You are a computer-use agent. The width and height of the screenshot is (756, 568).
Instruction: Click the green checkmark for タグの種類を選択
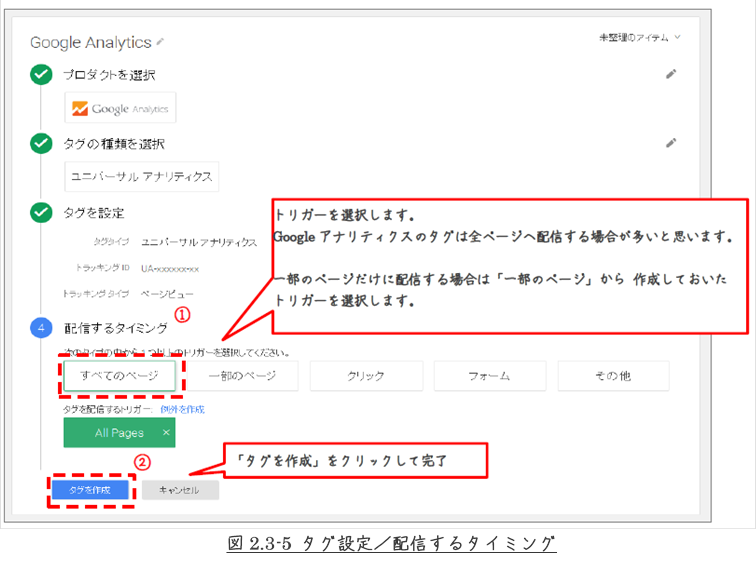(41, 144)
